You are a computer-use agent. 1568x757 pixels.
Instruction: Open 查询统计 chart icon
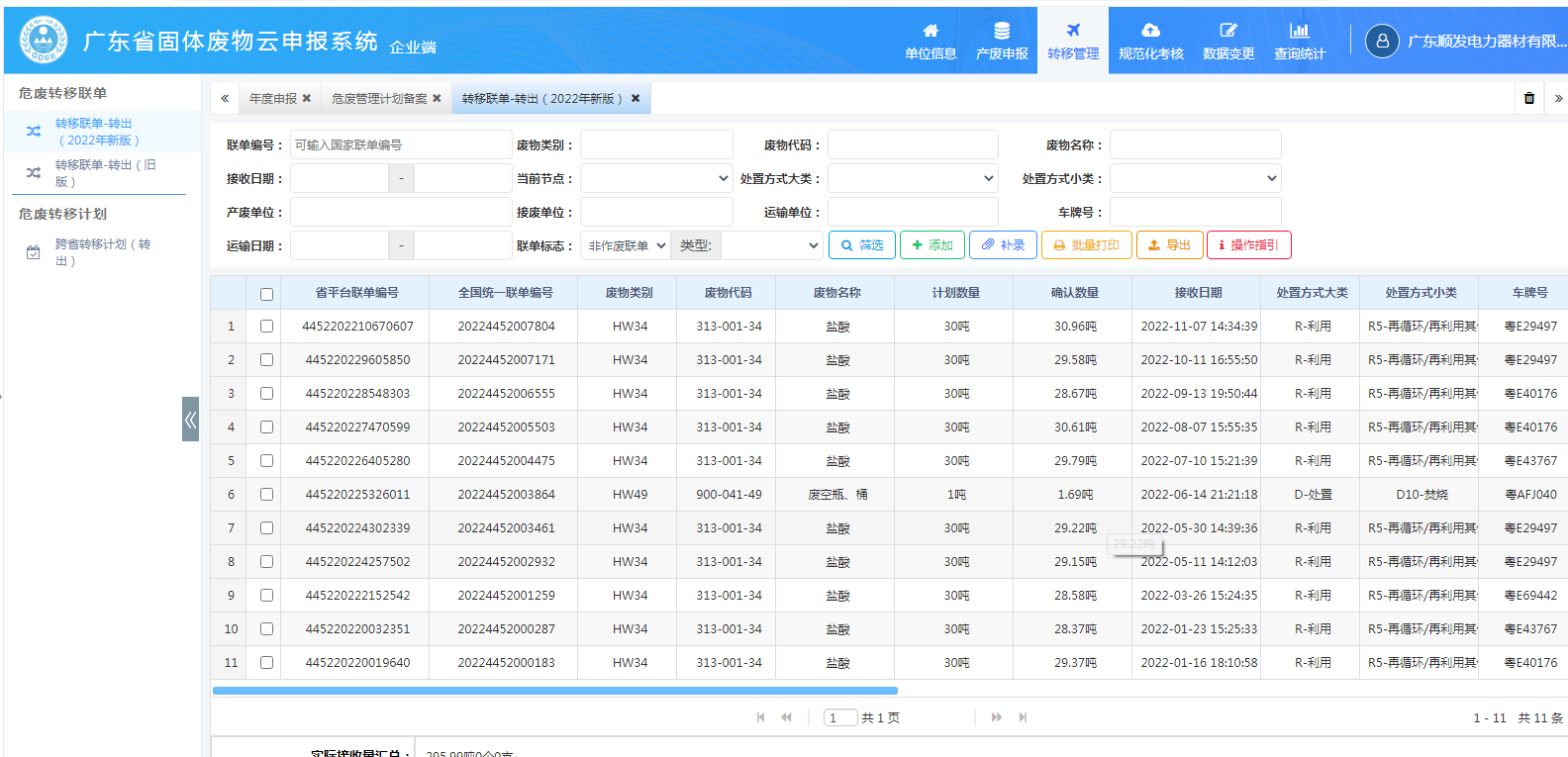1299,31
